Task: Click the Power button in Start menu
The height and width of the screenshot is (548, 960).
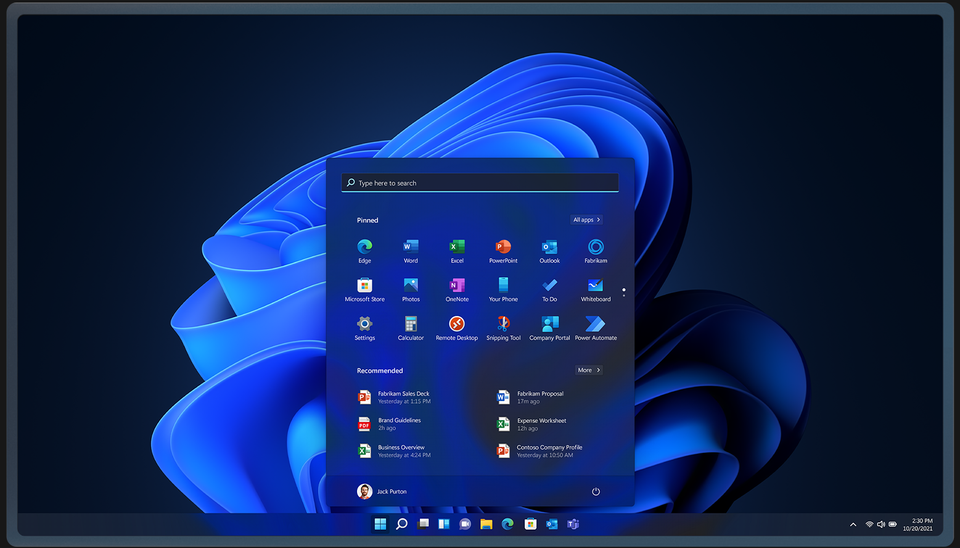Action: tap(596, 491)
